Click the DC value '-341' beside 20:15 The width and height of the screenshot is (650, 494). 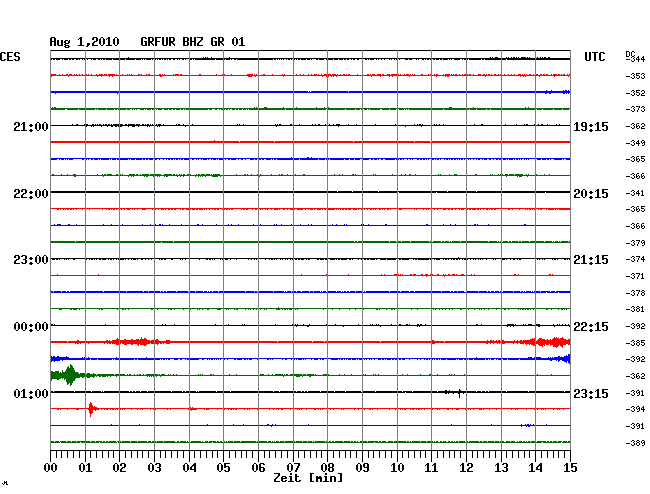click(635, 193)
